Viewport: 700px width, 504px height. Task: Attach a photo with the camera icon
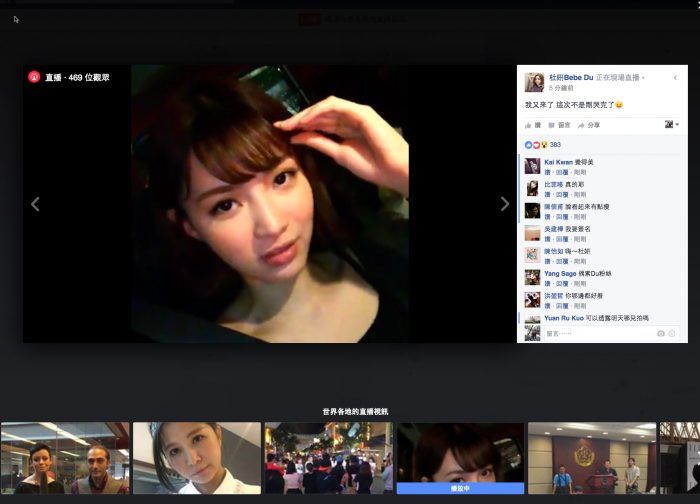(661, 333)
